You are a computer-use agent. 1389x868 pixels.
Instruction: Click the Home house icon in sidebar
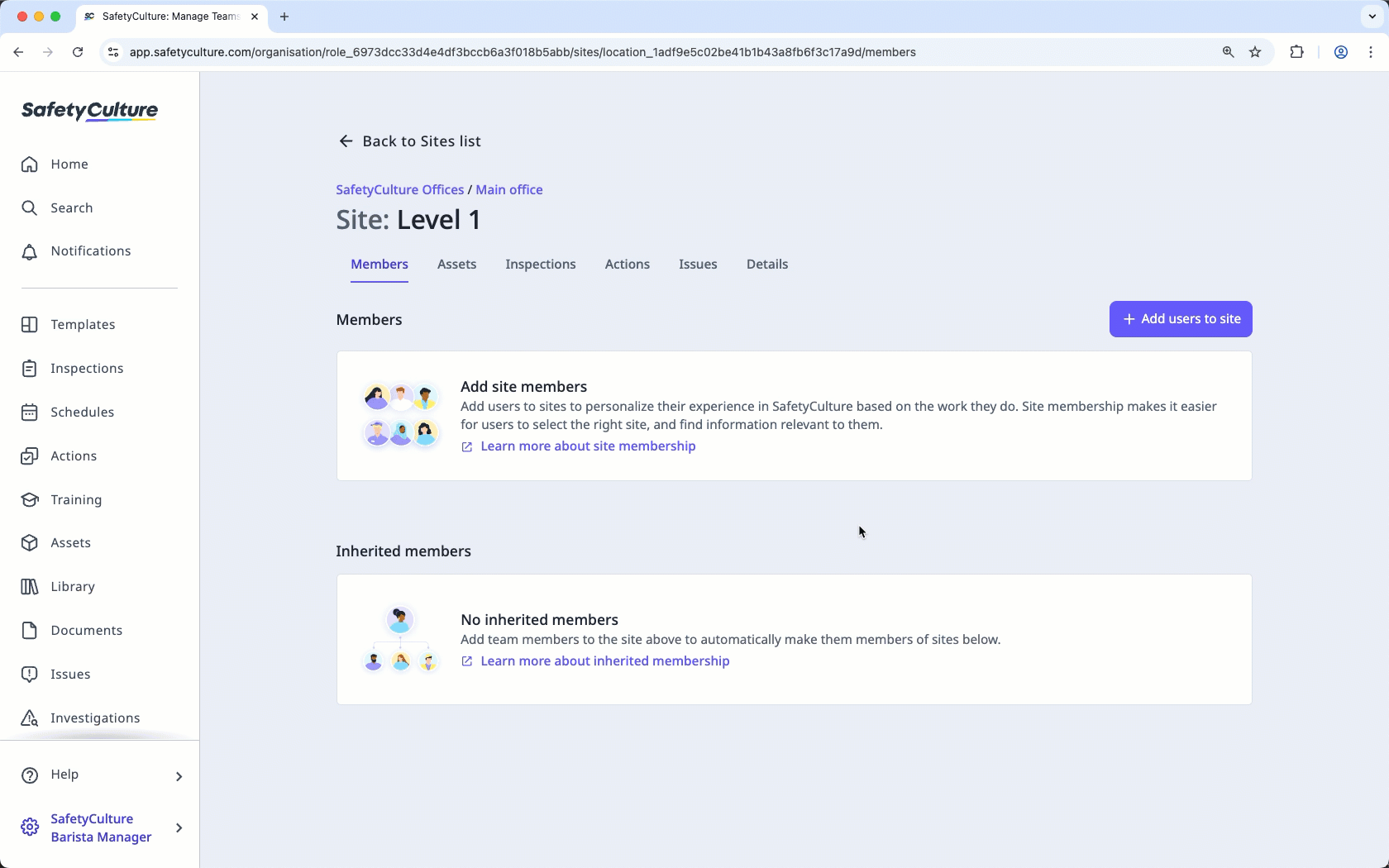(x=30, y=165)
